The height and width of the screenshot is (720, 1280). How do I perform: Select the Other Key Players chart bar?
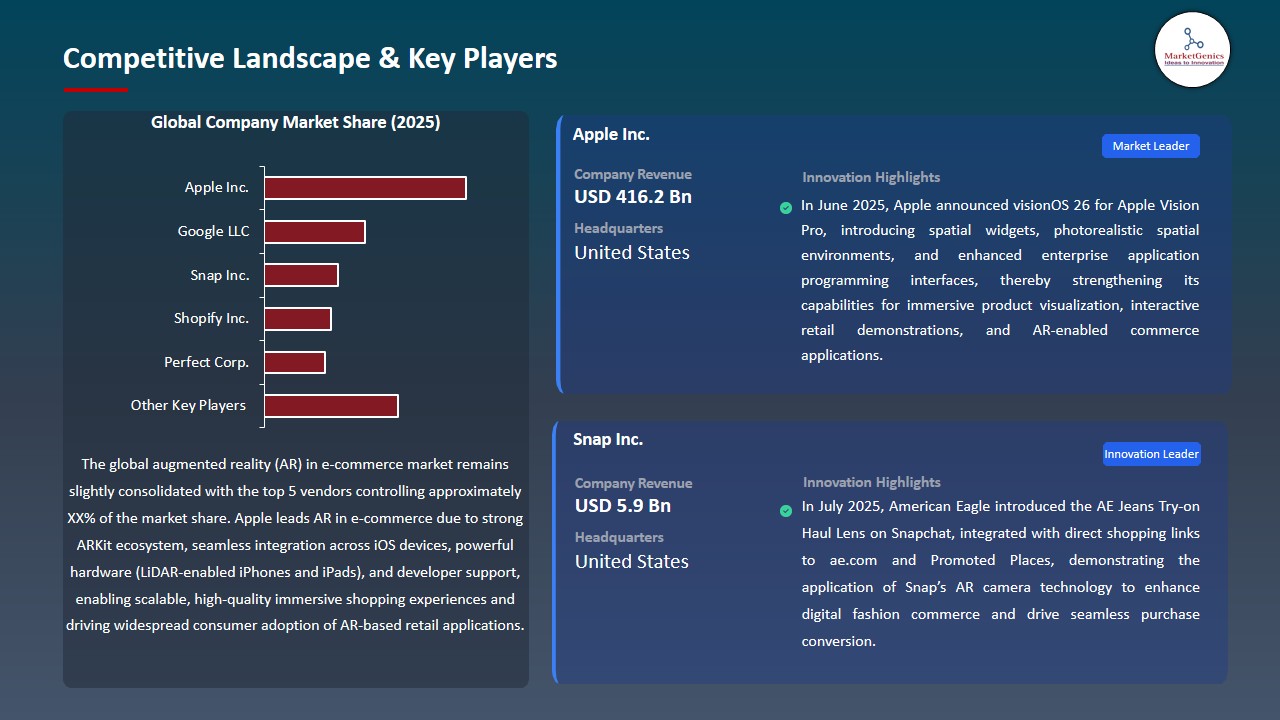tap(331, 406)
